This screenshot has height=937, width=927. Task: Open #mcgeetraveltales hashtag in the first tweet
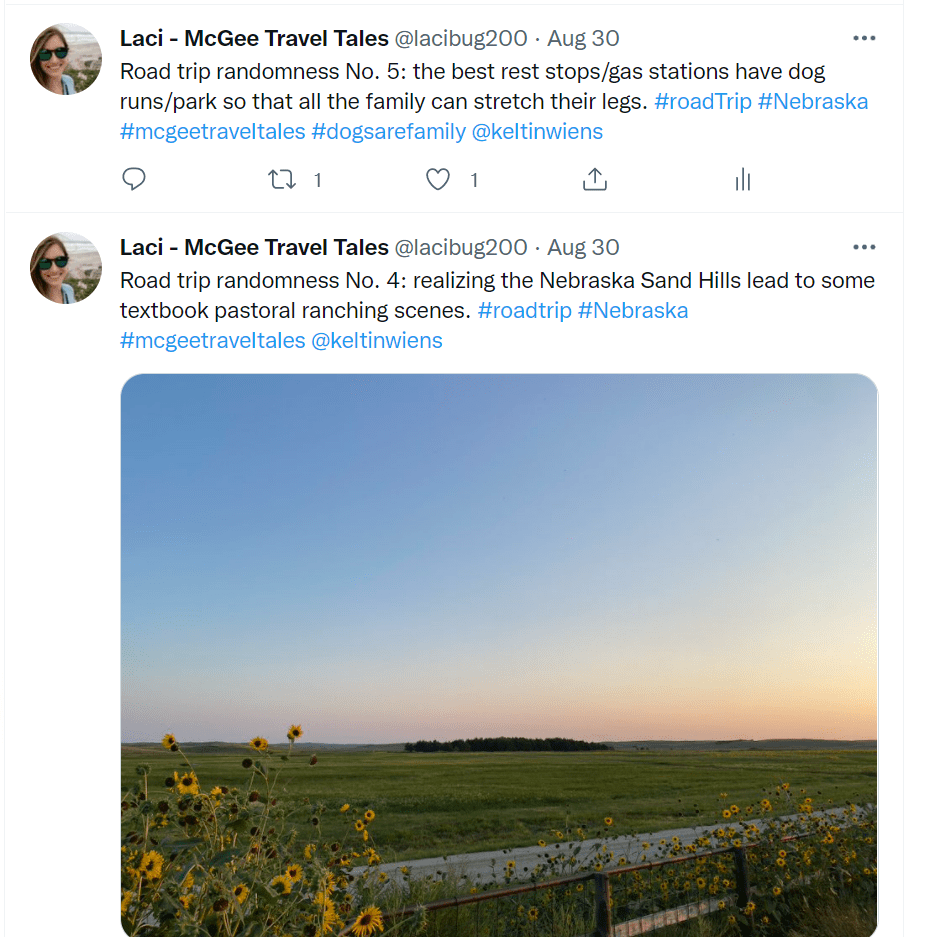(212, 131)
